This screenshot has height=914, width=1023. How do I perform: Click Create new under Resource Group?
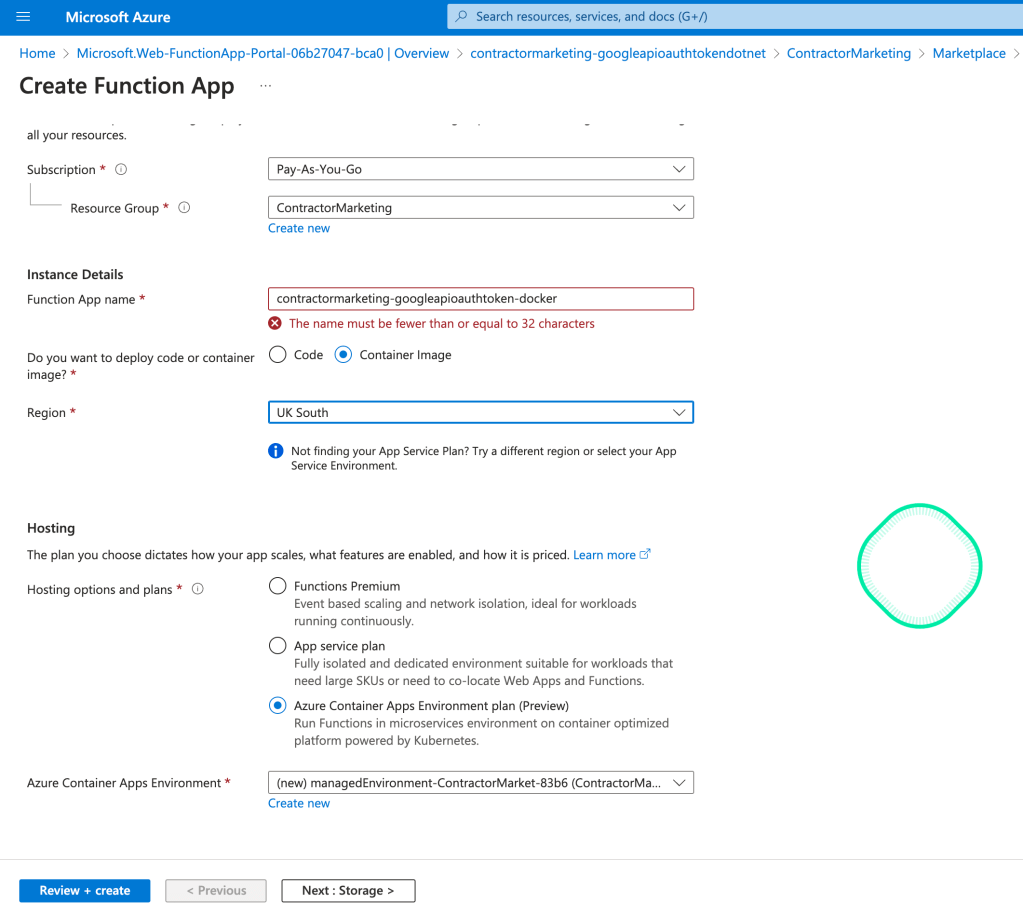299,228
